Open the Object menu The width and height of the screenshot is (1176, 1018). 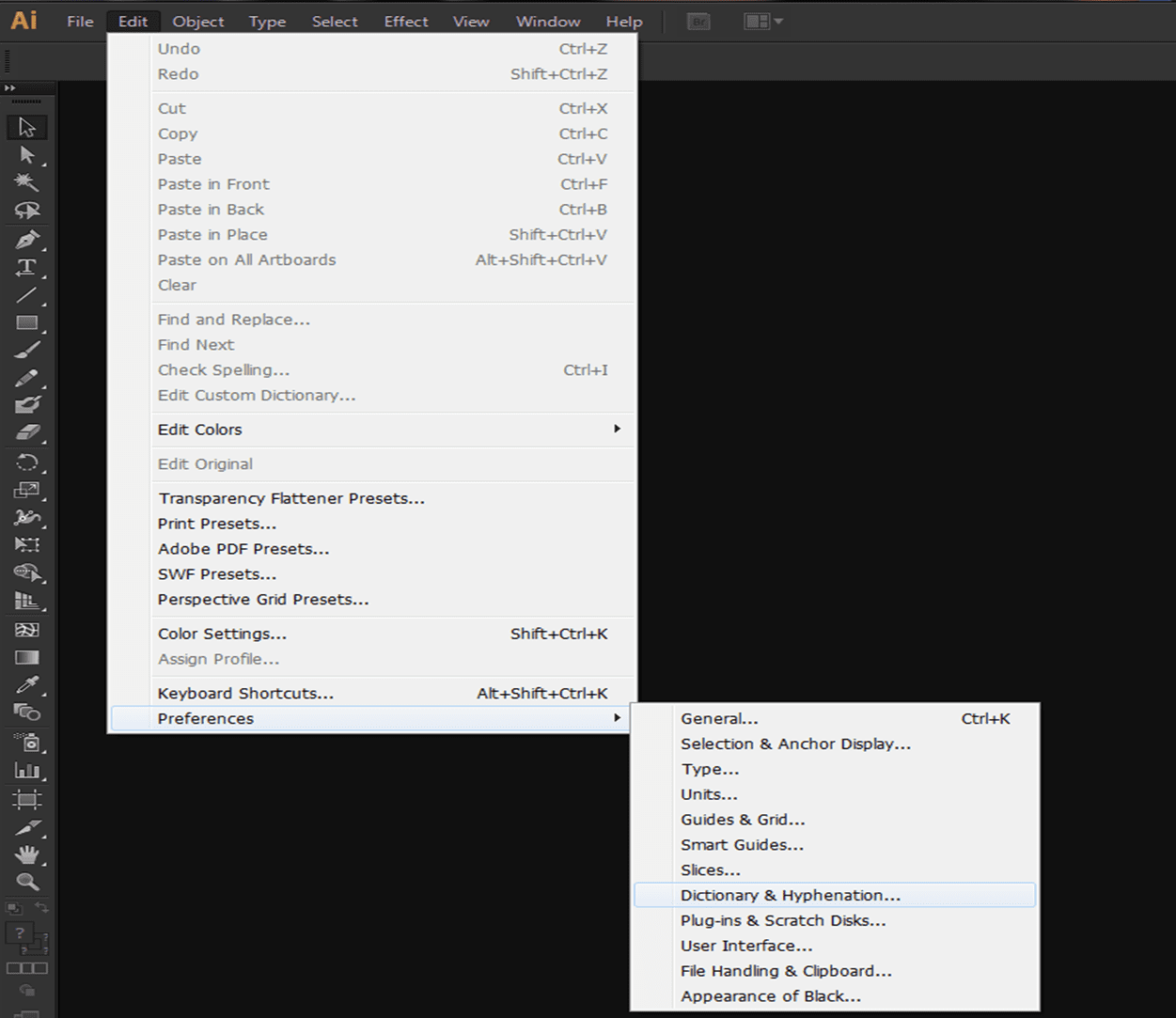point(198,21)
